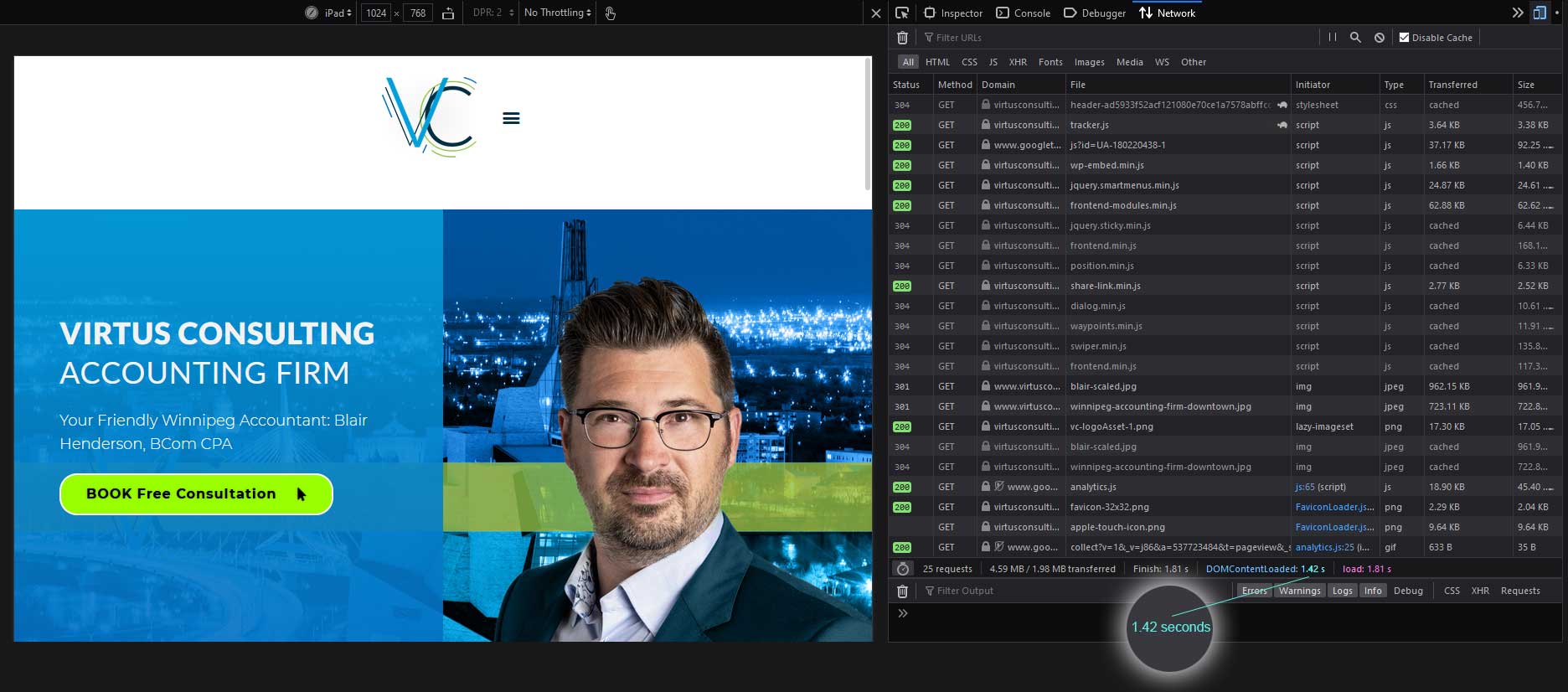This screenshot has height=692, width=1568.
Task: Click the VC logo on the webpage
Action: point(430,116)
